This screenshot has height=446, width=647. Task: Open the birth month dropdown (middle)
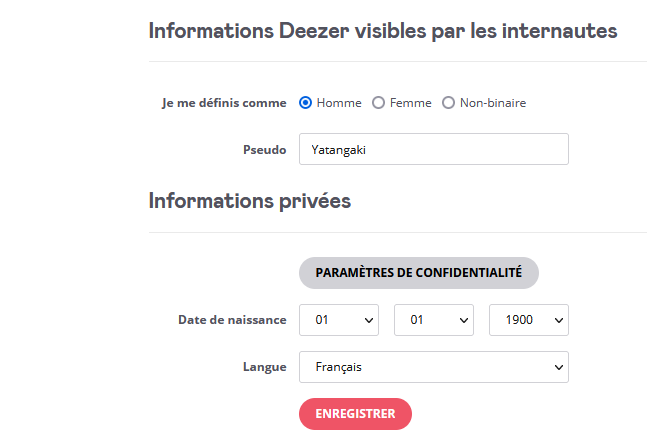(x=433, y=320)
